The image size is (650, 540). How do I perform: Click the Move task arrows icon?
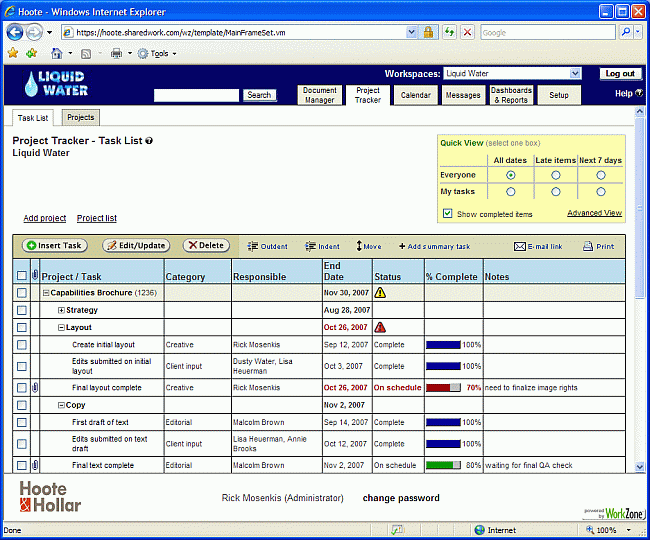coord(359,246)
